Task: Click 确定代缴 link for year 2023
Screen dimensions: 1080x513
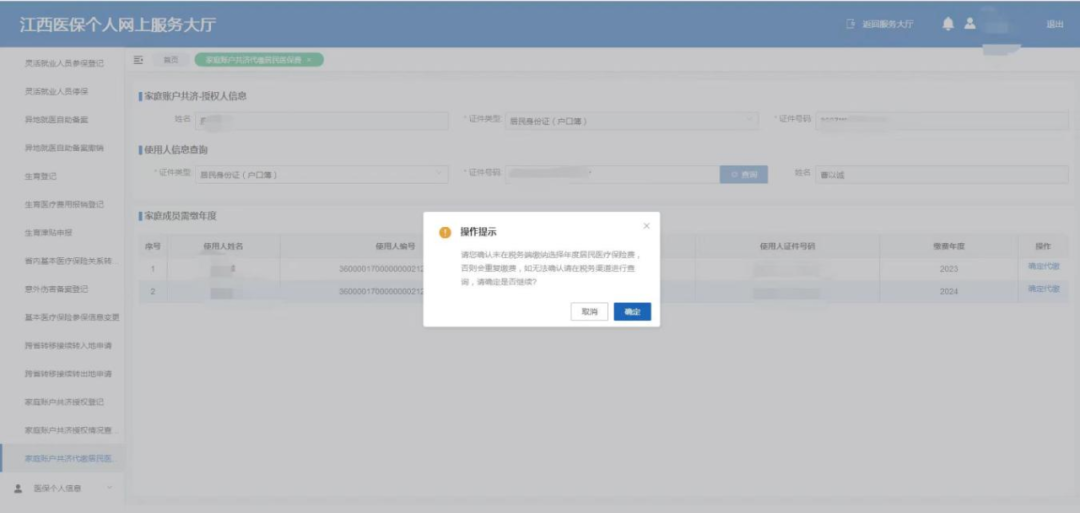Action: tap(1043, 267)
